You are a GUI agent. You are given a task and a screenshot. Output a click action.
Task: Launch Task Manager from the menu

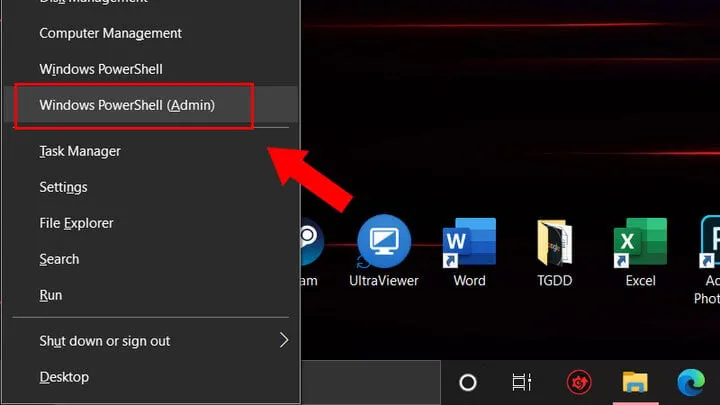click(80, 151)
